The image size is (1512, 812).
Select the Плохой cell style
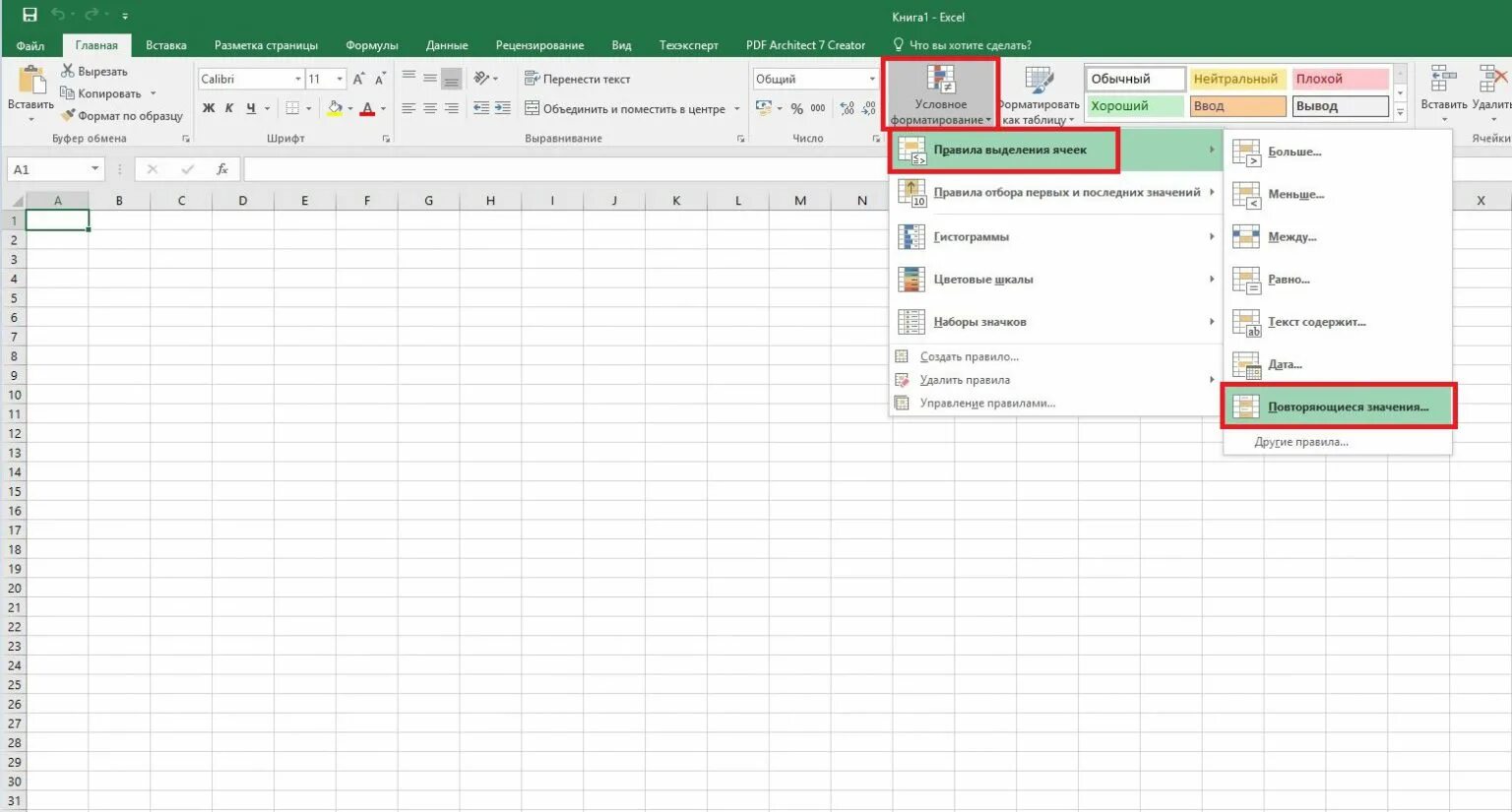tap(1340, 79)
